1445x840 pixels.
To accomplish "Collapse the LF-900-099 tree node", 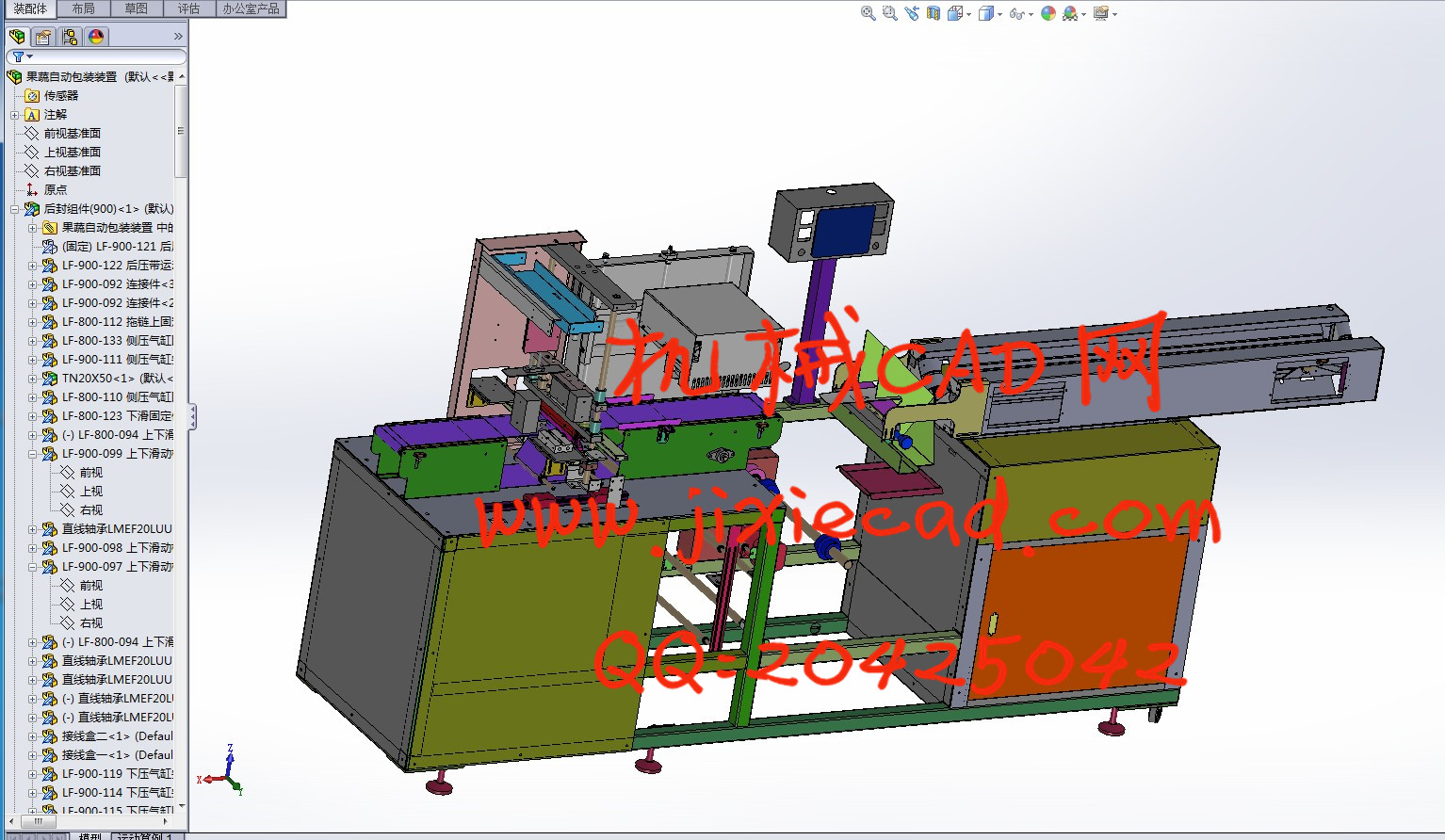I will coord(33,454).
